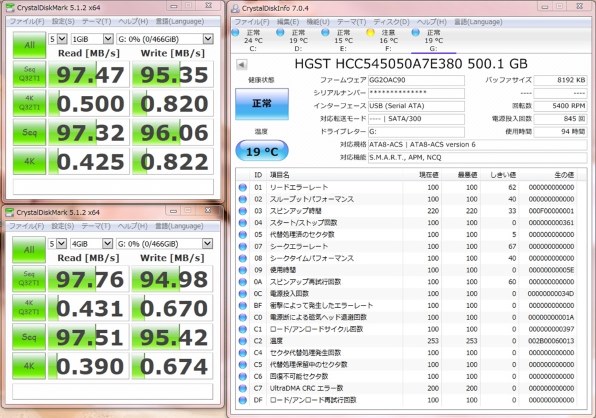Open the ファイル(F) menu in CrystalDiskInfo
The width and height of the screenshot is (596, 418).
click(x=252, y=22)
